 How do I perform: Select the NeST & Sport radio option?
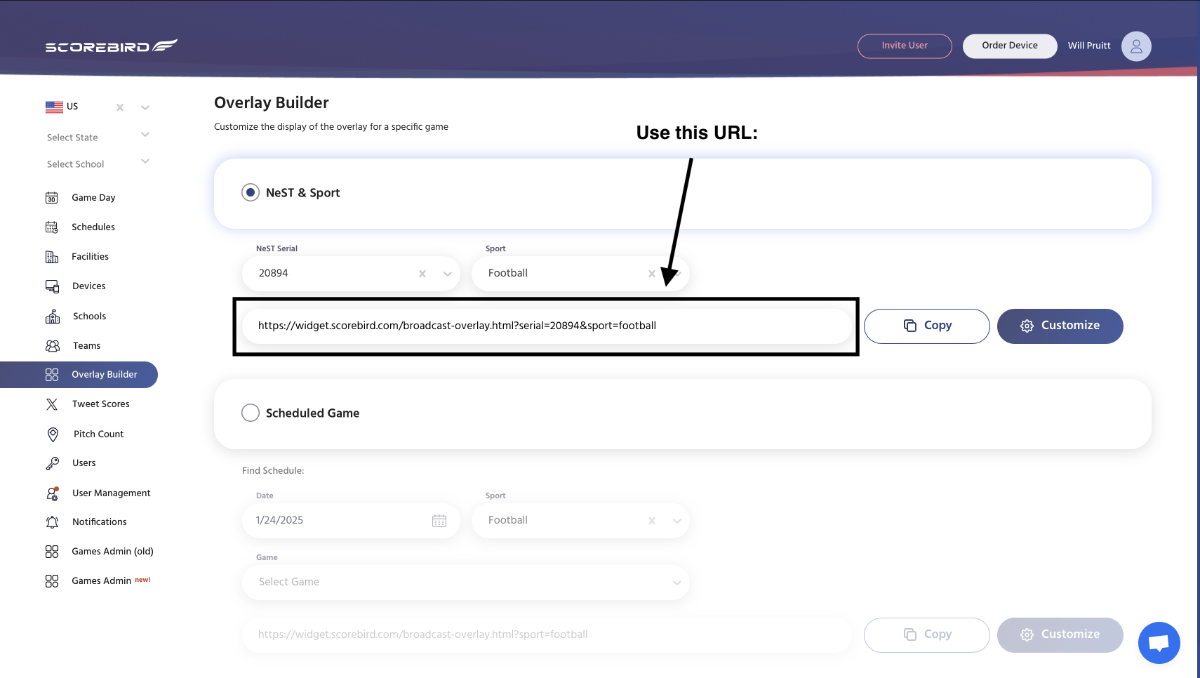tap(250, 192)
